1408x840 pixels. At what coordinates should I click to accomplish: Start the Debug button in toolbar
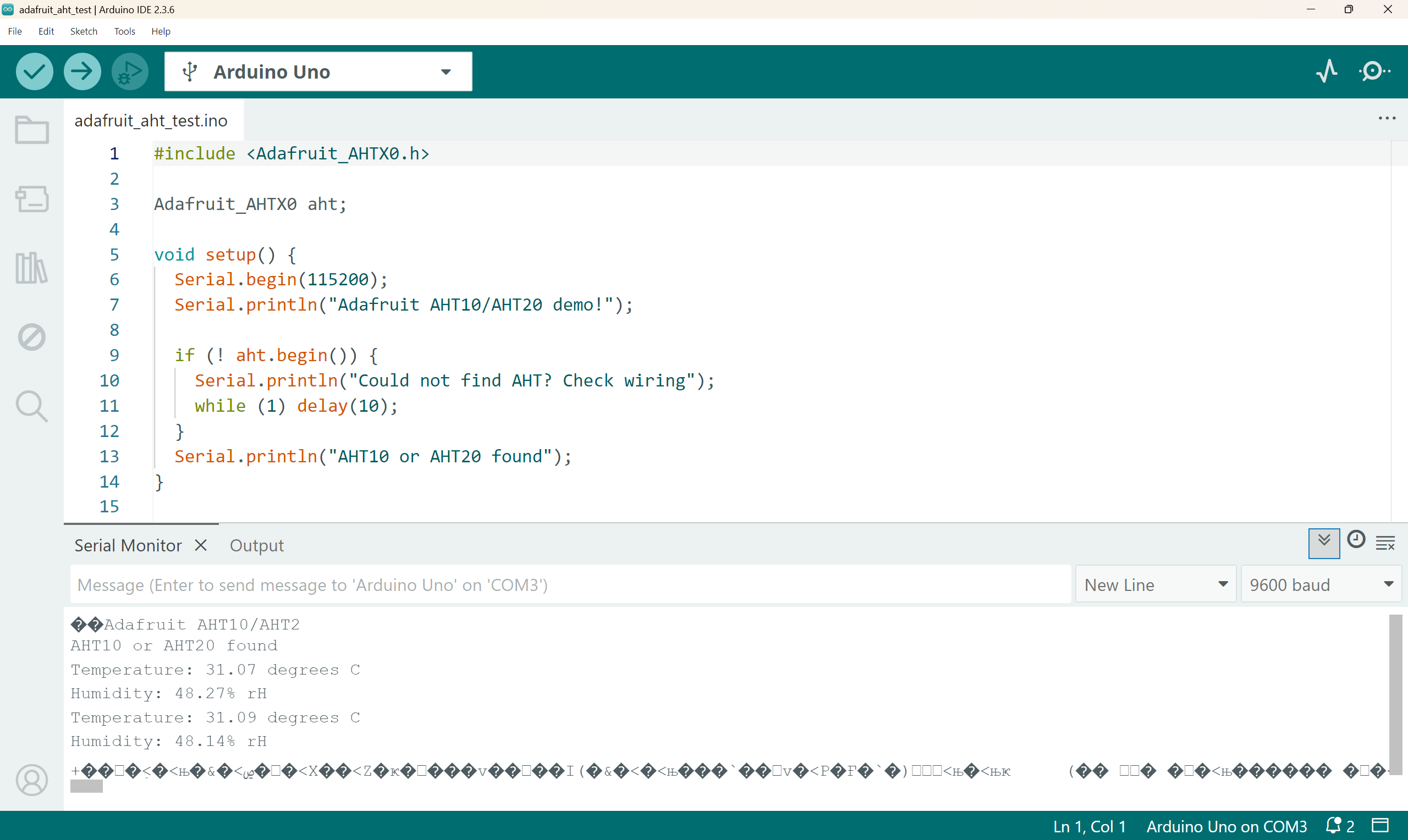coord(130,71)
